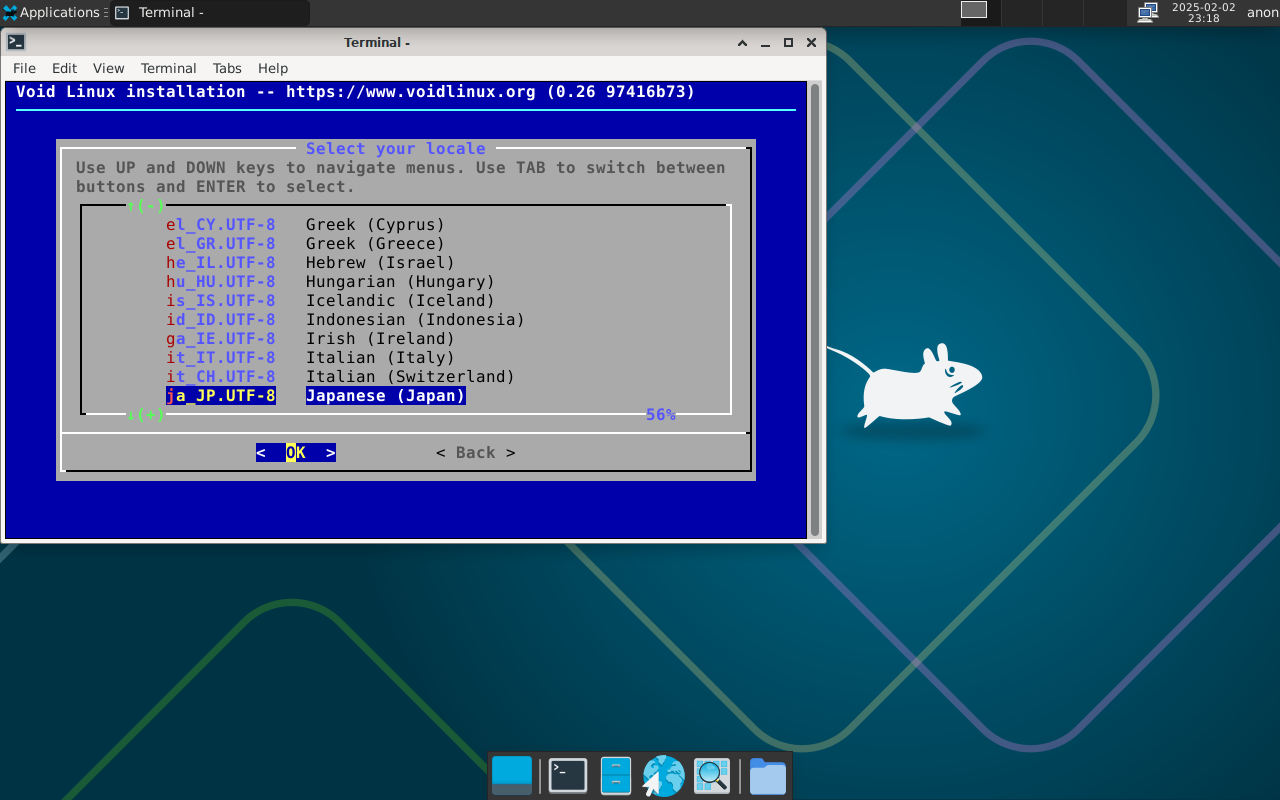Viewport: 1280px width, 800px height.
Task: Launch the Web Browser from the dock
Action: click(663, 776)
